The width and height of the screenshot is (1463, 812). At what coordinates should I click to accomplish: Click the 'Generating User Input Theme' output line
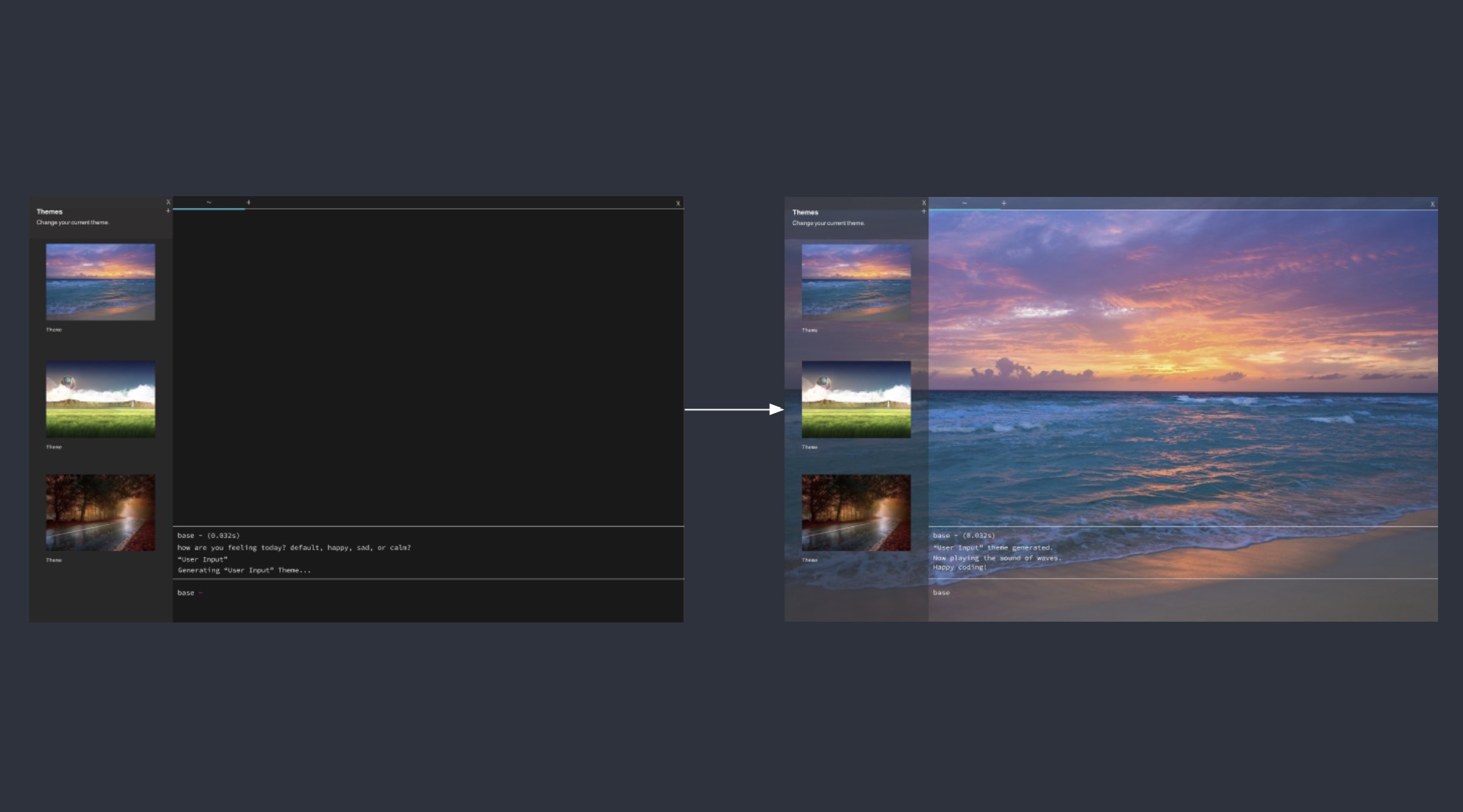click(x=244, y=570)
